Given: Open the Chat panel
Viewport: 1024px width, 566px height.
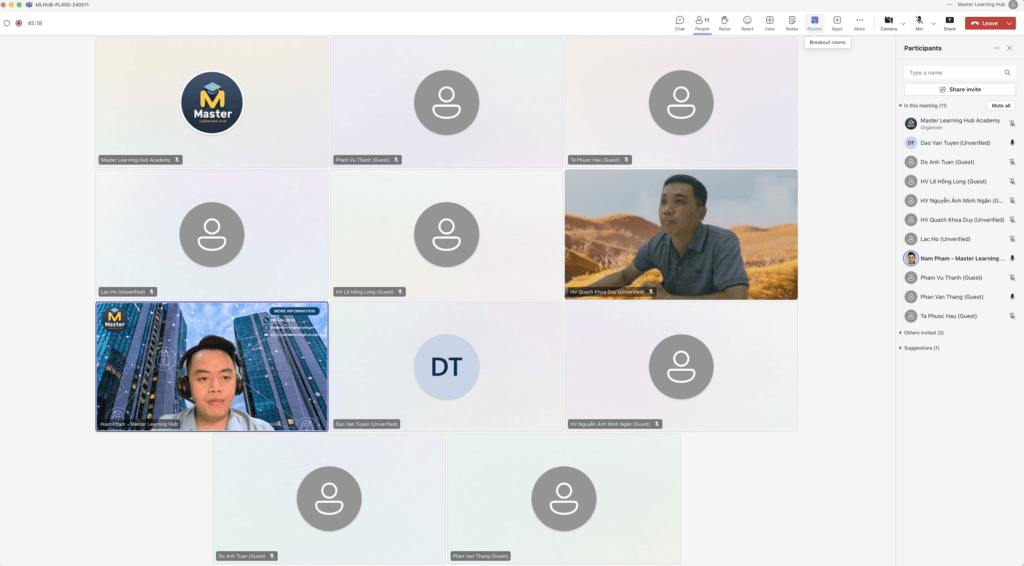Looking at the screenshot, I should pos(679,23).
